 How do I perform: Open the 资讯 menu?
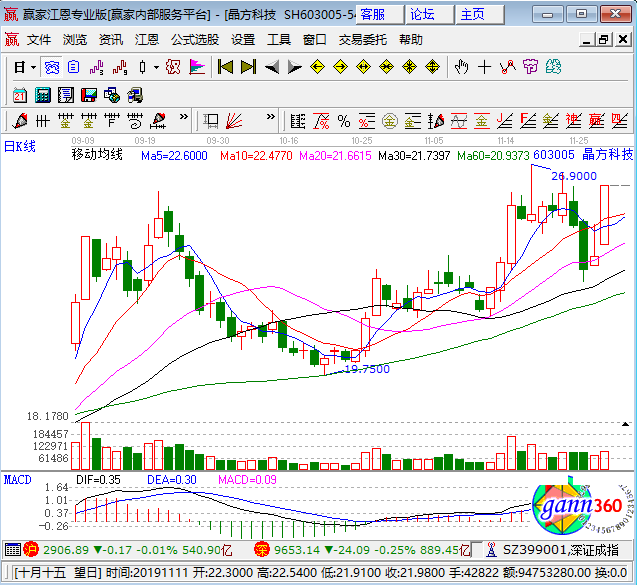point(110,40)
